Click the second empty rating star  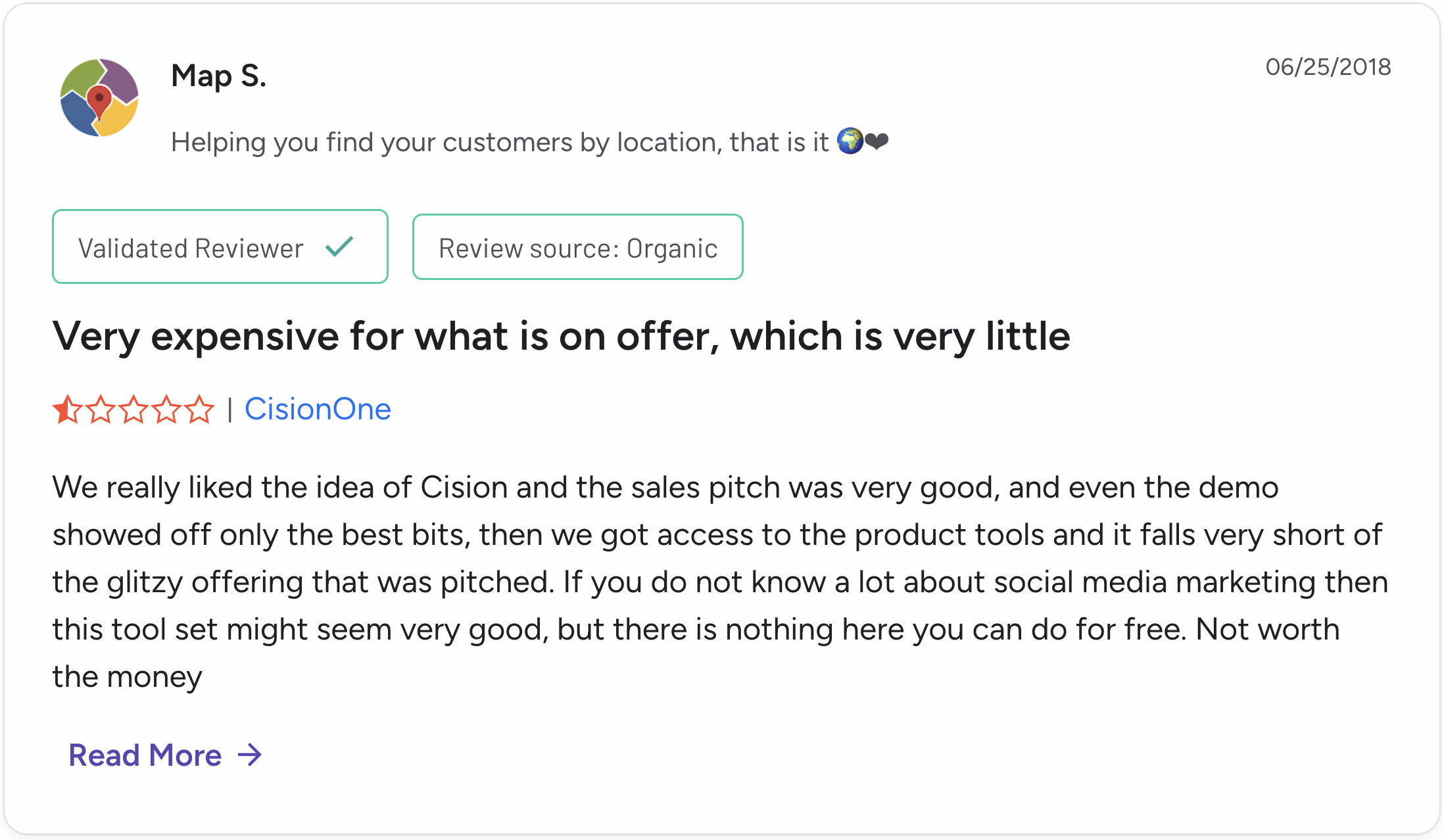coord(101,409)
